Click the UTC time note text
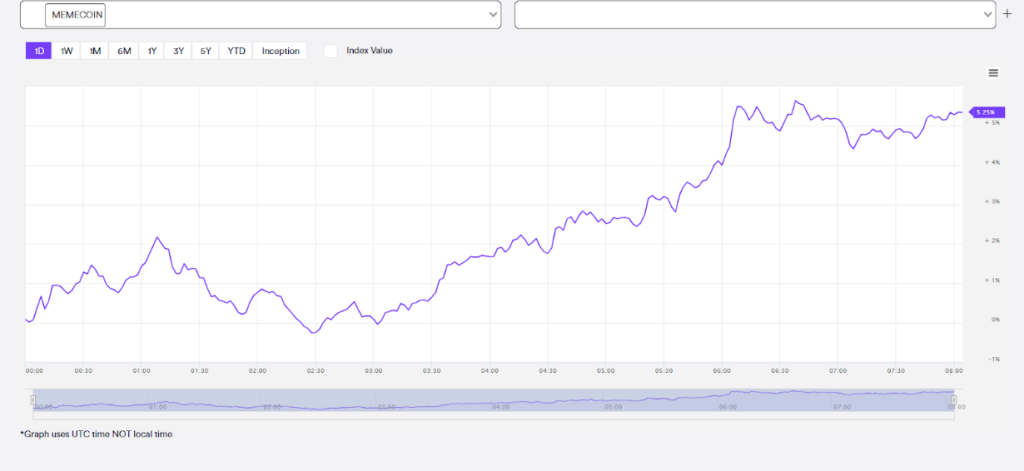Viewport: 1024px width, 471px height. coord(97,434)
